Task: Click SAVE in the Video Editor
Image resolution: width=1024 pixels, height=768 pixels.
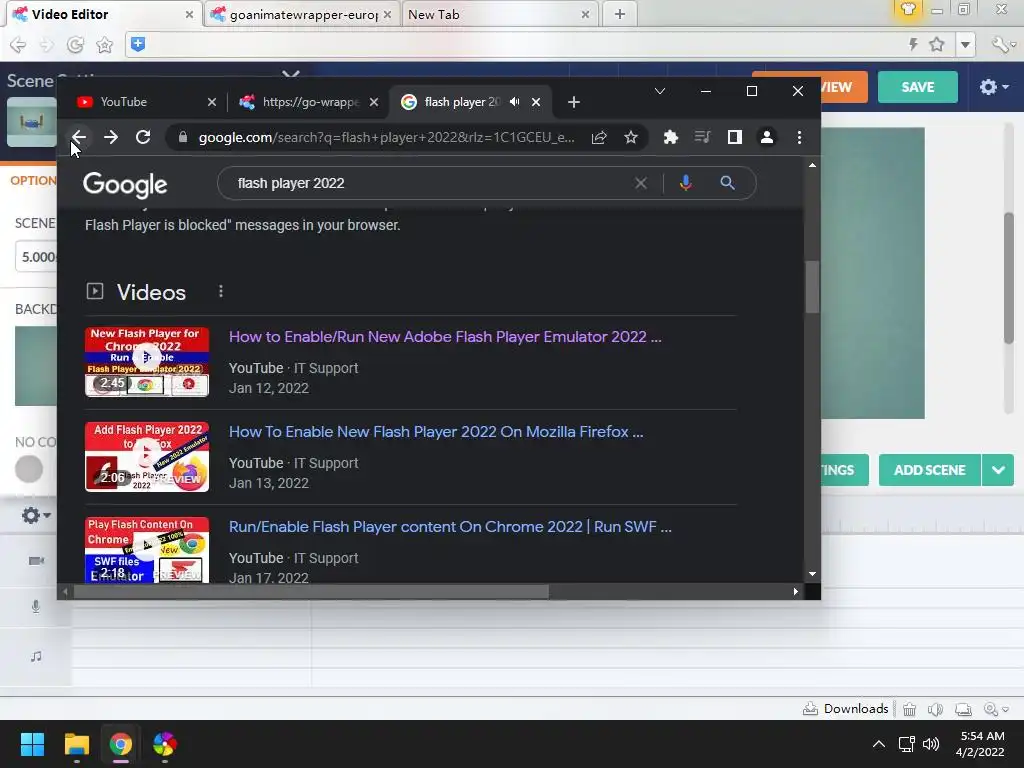Action: click(918, 87)
